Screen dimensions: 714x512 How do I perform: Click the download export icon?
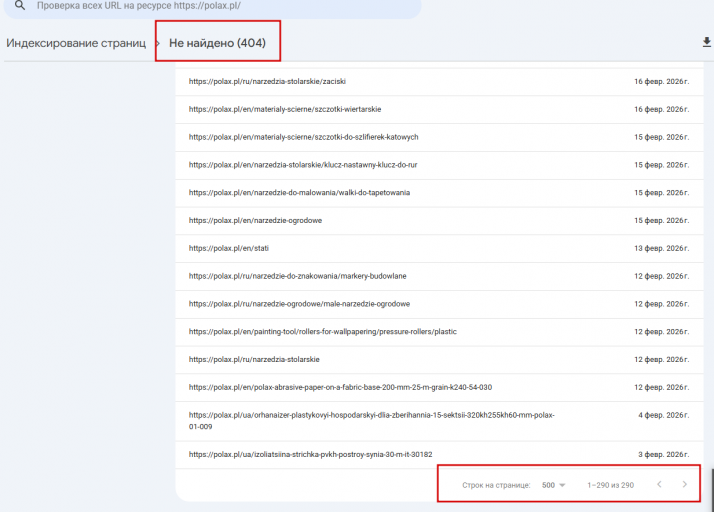click(706, 42)
